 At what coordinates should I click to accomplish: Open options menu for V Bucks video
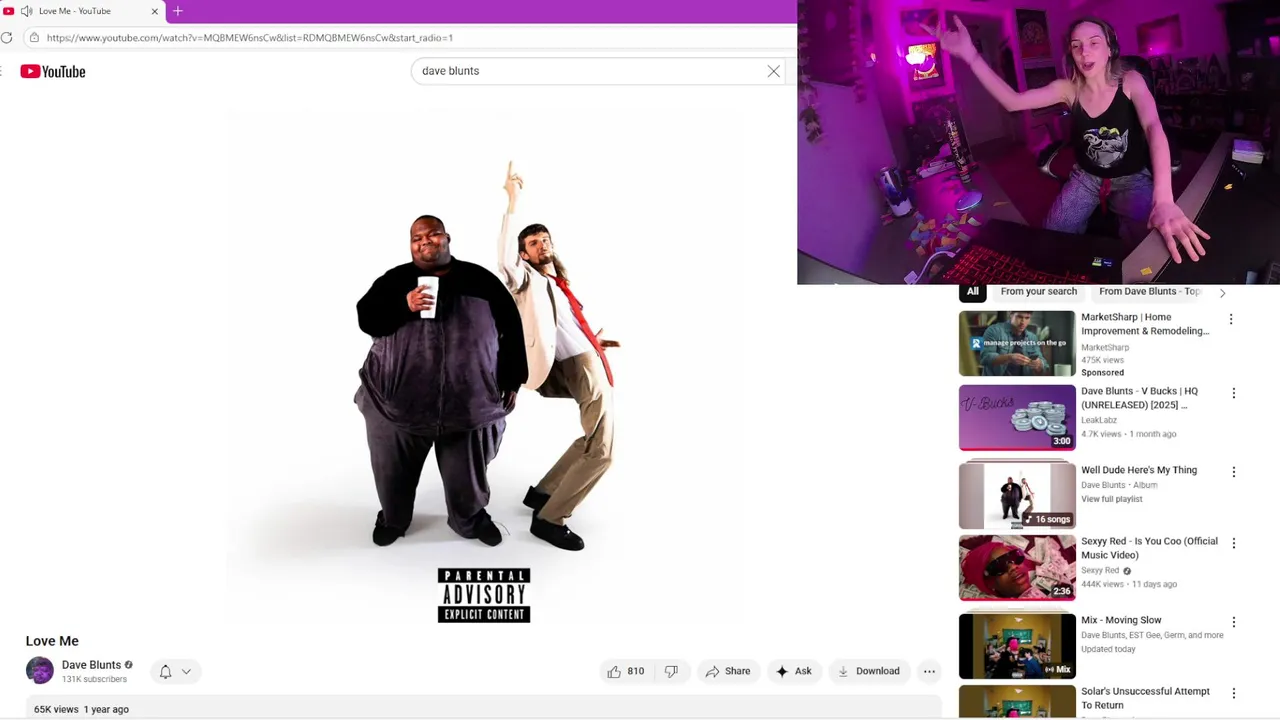(x=1233, y=393)
